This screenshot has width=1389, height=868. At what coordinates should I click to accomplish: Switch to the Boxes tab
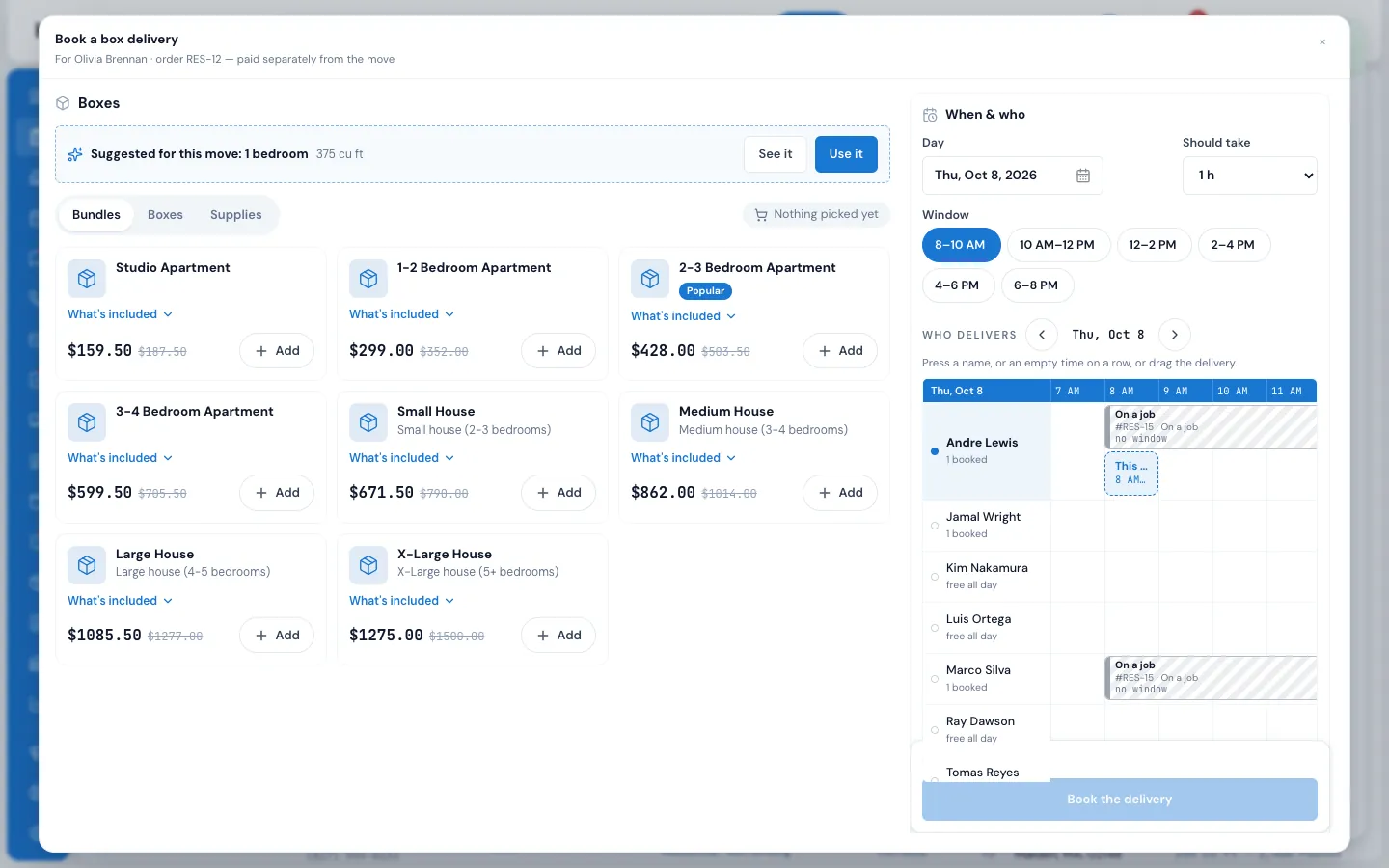coord(165,215)
